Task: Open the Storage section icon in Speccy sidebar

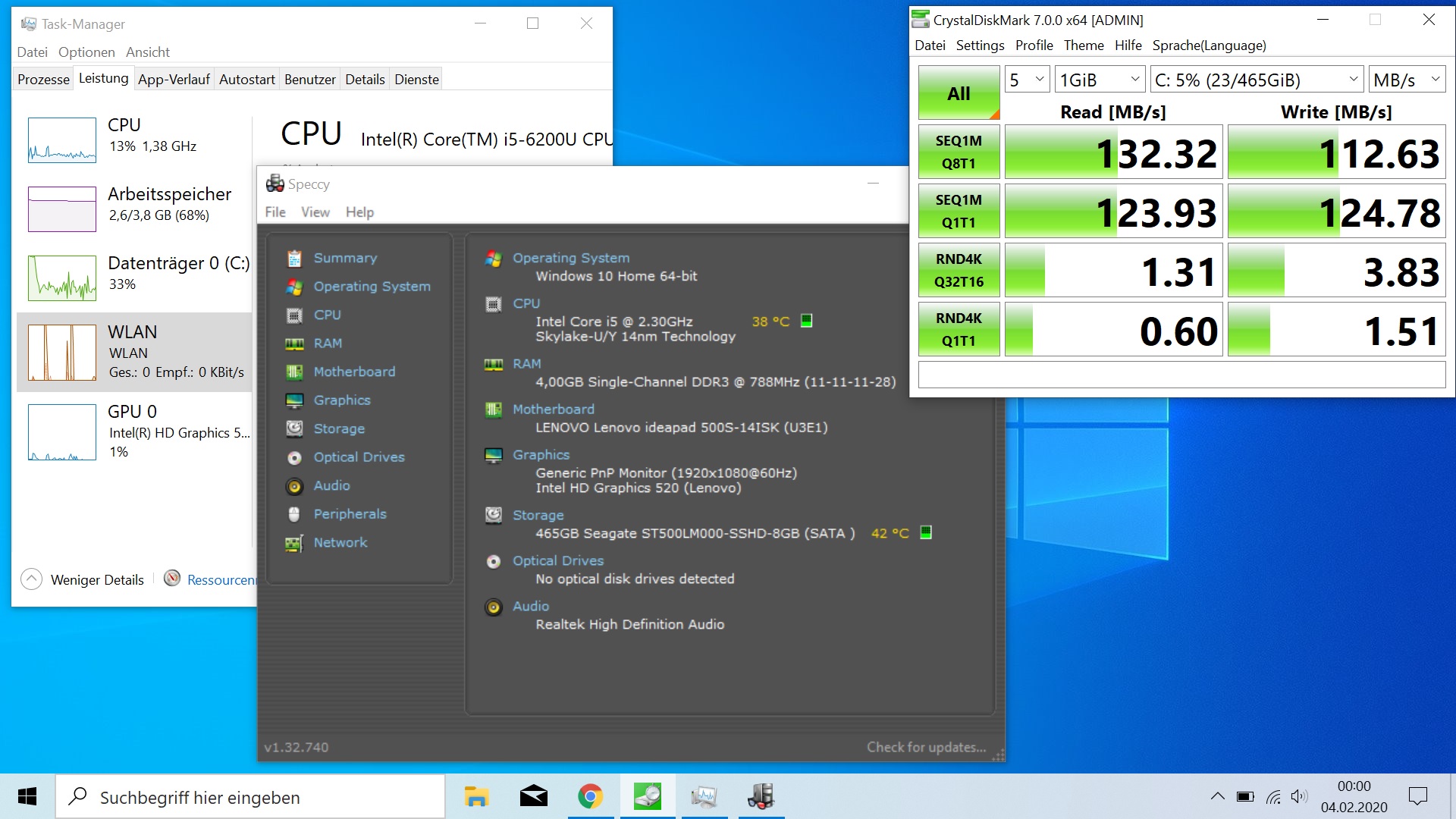Action: point(294,428)
